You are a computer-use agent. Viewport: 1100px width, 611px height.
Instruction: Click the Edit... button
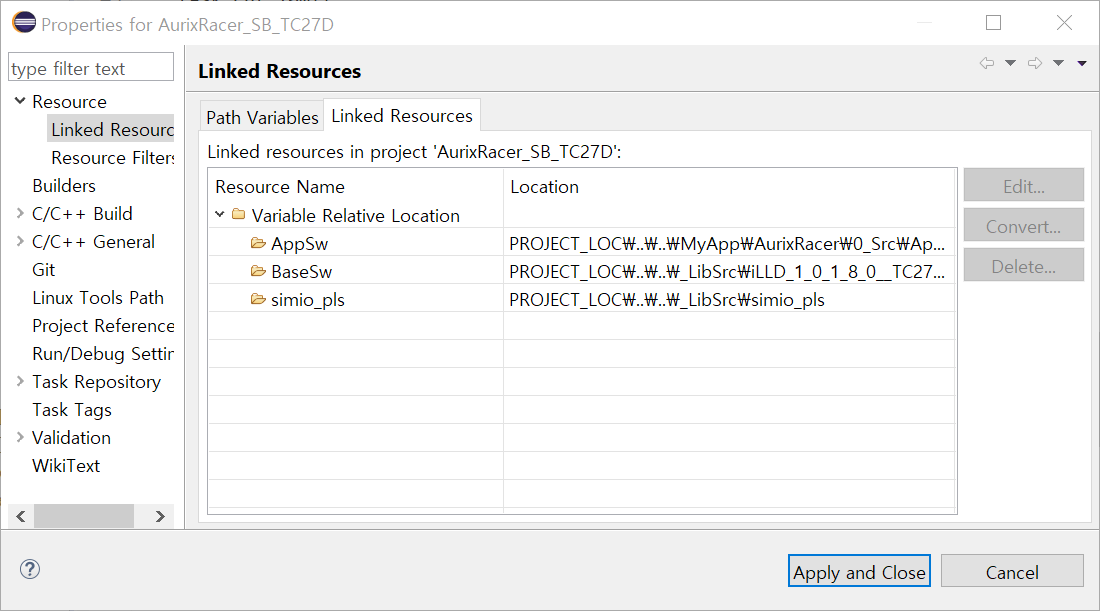coord(1024,186)
